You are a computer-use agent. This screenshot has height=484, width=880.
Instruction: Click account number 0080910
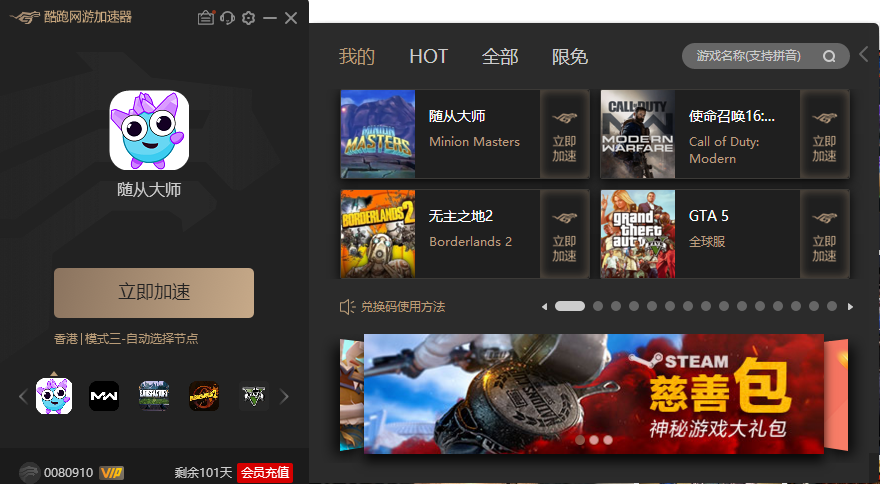tap(68, 473)
